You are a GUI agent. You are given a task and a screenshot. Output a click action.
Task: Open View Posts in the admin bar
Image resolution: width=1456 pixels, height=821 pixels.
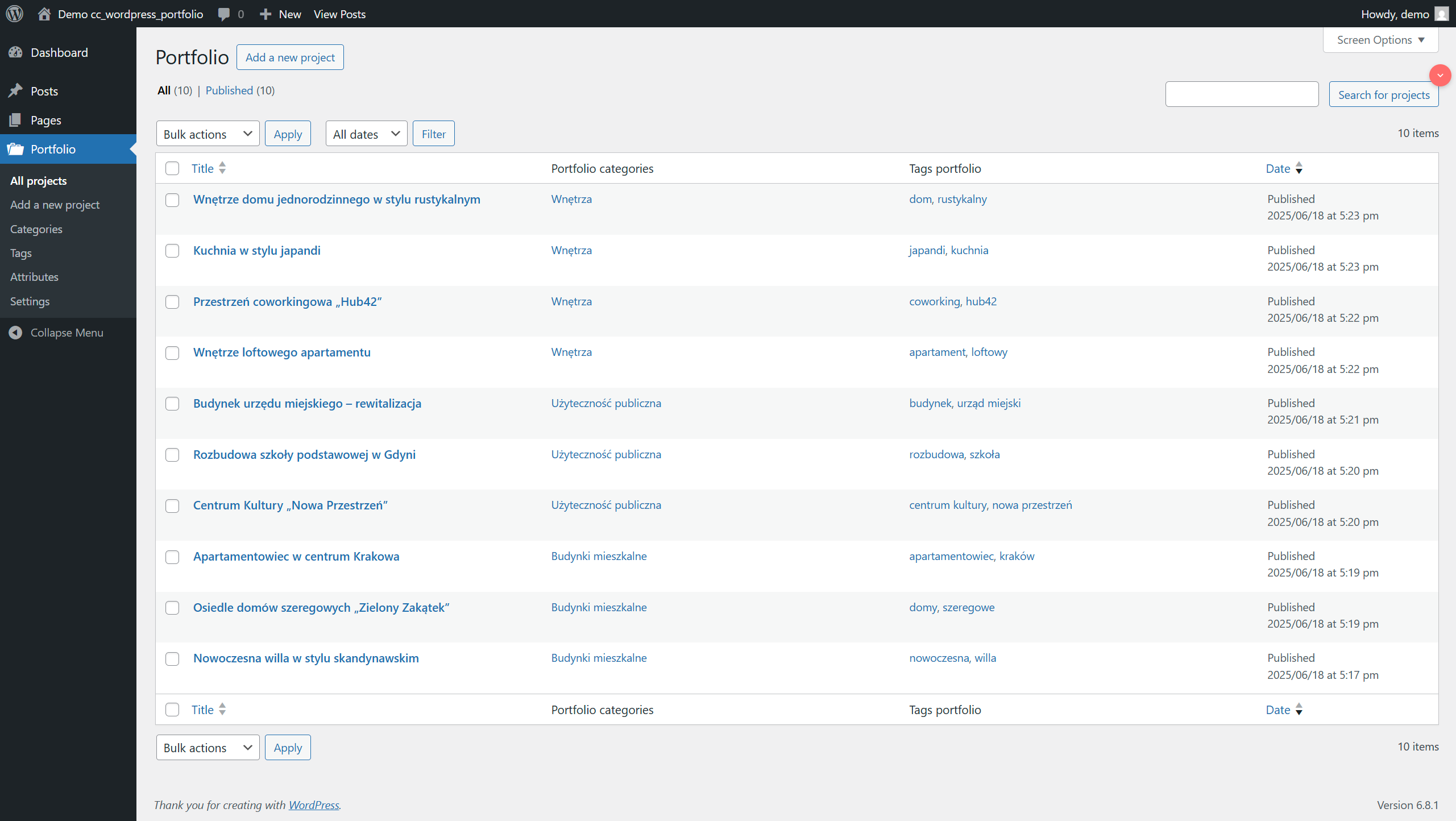(339, 14)
